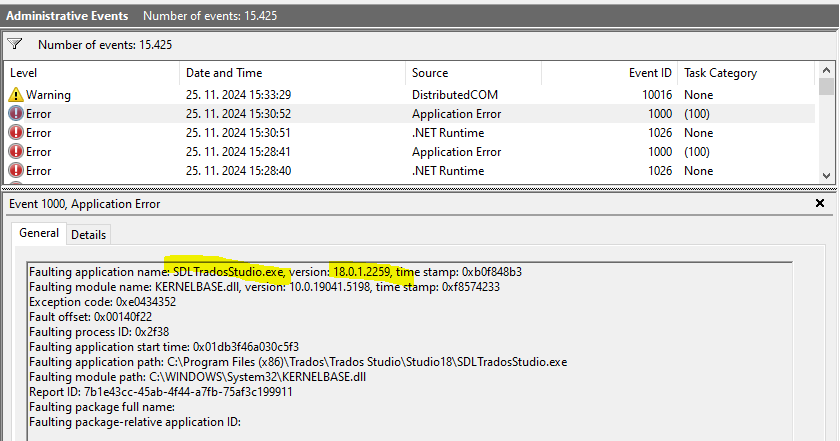Select the 25. 11. 2024 15:28:41 entry
The image size is (840, 441).
[x=410, y=152]
